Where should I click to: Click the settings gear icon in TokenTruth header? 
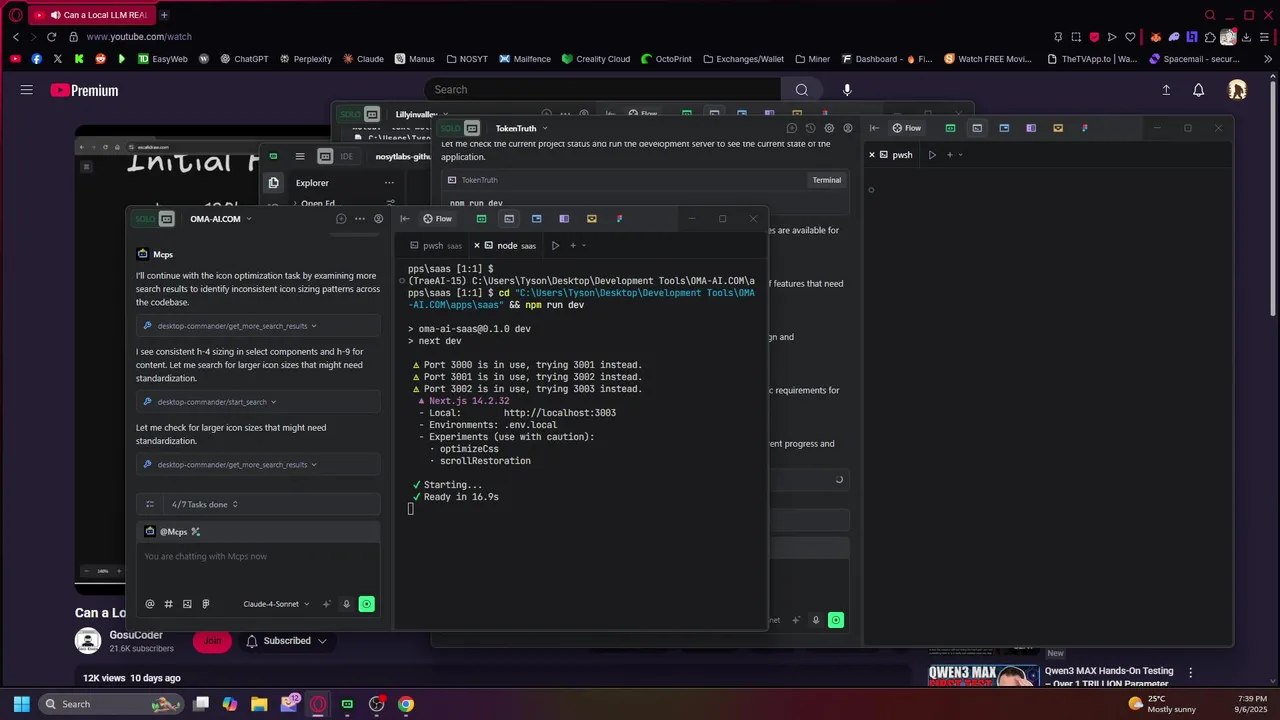pyautogui.click(x=829, y=128)
